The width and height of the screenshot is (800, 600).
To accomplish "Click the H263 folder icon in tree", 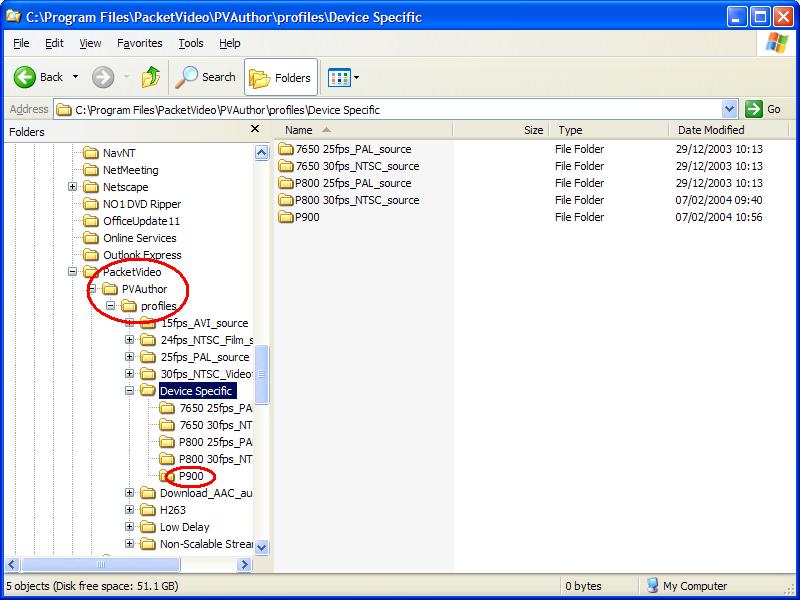I will (x=148, y=510).
